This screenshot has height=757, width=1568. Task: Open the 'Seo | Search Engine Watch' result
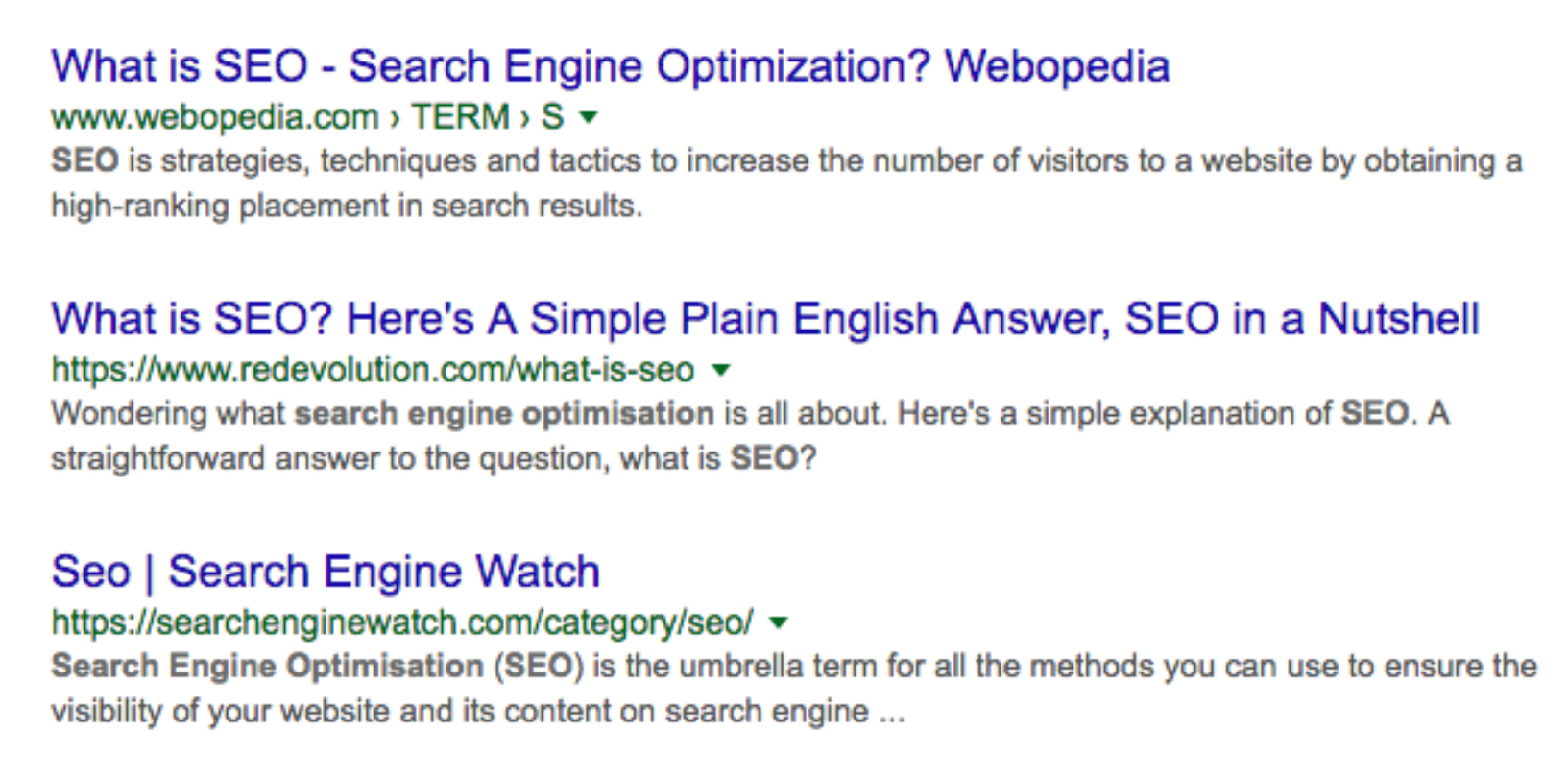click(x=326, y=572)
